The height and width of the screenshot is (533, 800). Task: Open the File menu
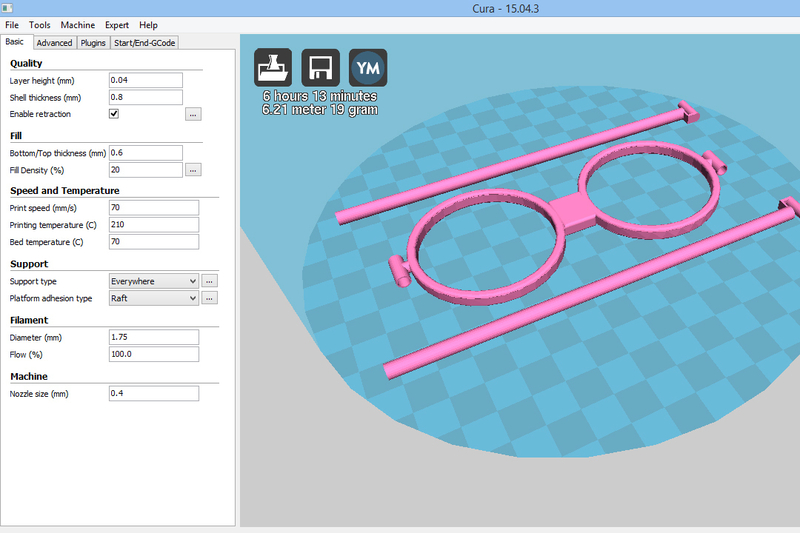point(12,25)
